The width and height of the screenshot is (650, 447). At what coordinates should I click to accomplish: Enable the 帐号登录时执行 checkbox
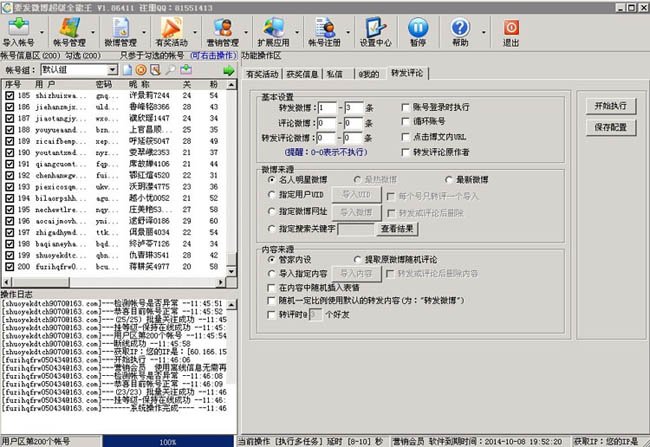(x=406, y=107)
